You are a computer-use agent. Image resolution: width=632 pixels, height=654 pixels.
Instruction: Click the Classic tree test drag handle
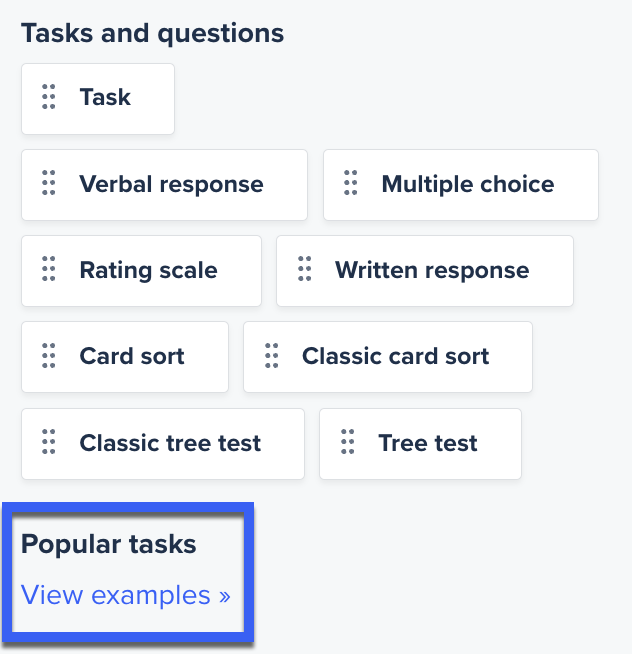tap(49, 442)
